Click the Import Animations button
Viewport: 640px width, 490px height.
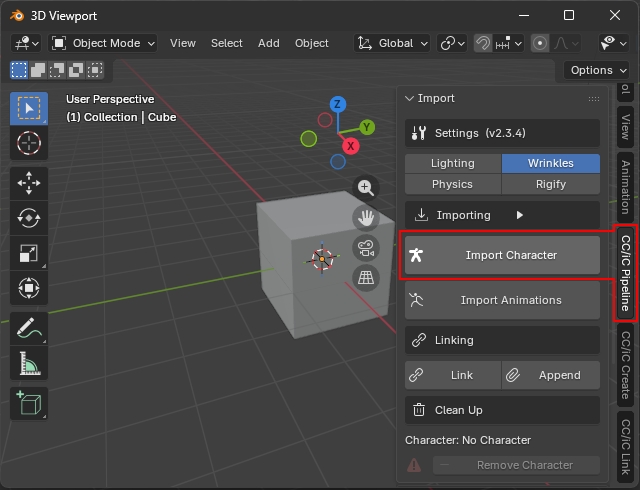(502, 300)
